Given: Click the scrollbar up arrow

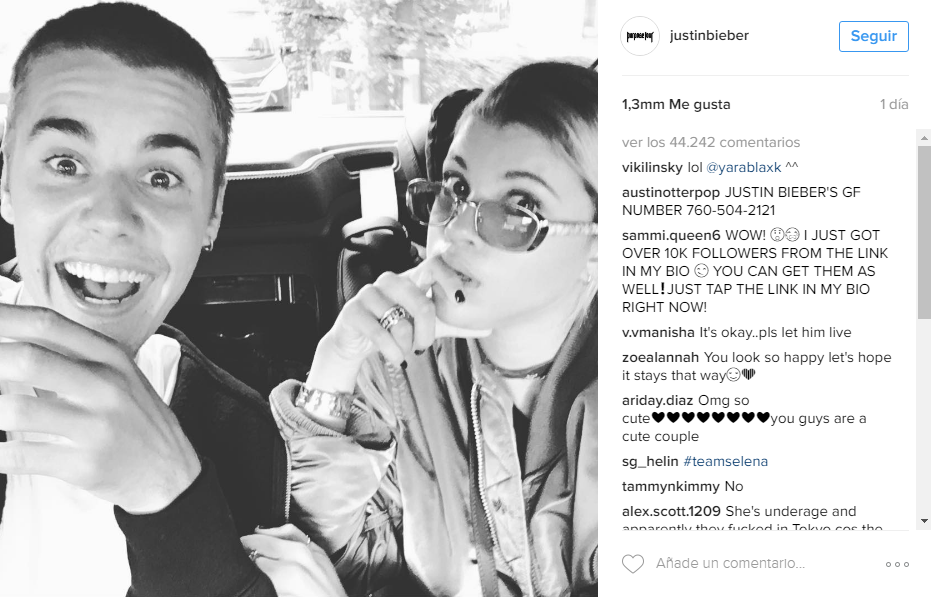Looking at the screenshot, I should pos(924,138).
